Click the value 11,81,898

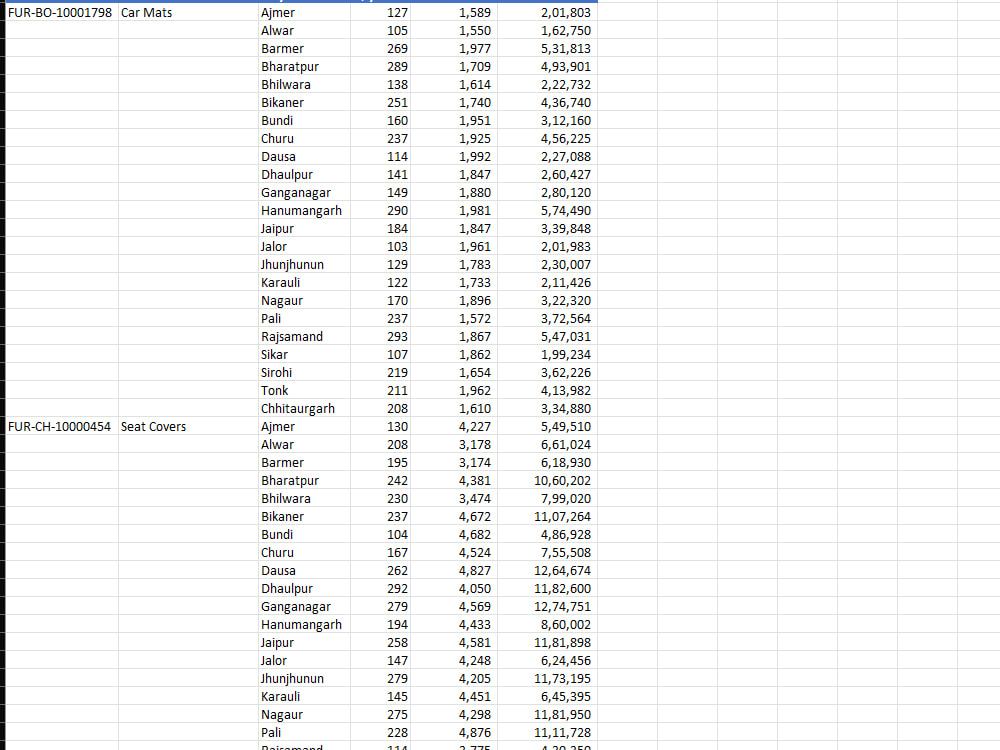pyautogui.click(x=547, y=643)
